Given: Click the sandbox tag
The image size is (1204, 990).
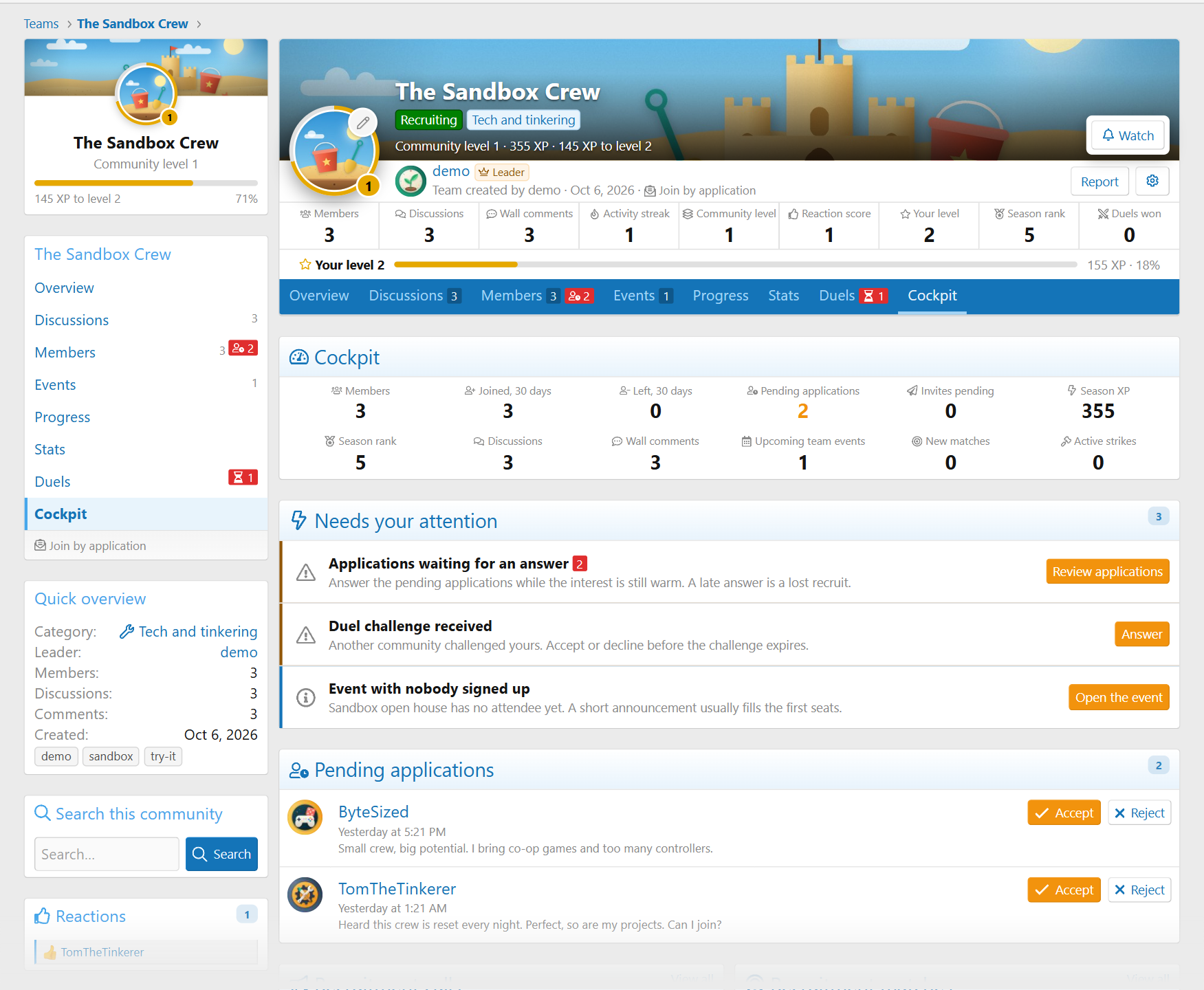Looking at the screenshot, I should pyautogui.click(x=111, y=756).
